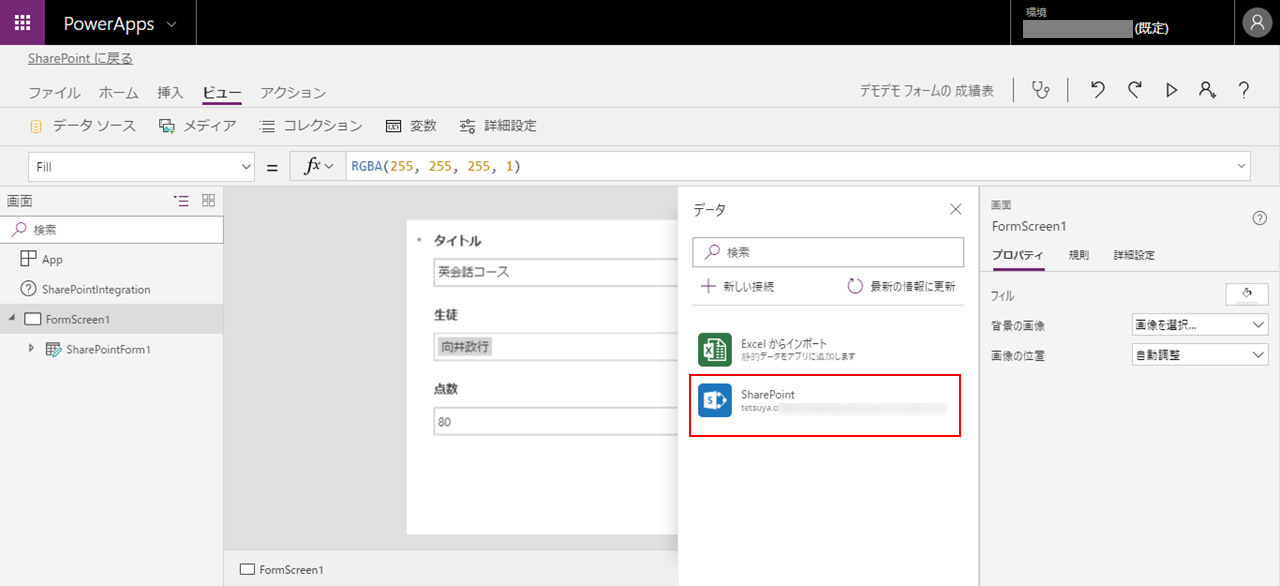Image resolution: width=1280 pixels, height=586 pixels.
Task: Share the app with add-user icon
Action: point(1208,91)
